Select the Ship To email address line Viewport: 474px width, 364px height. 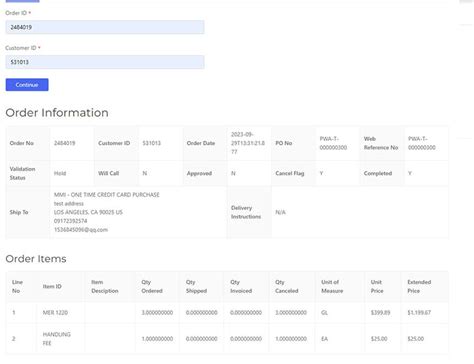tap(81, 230)
